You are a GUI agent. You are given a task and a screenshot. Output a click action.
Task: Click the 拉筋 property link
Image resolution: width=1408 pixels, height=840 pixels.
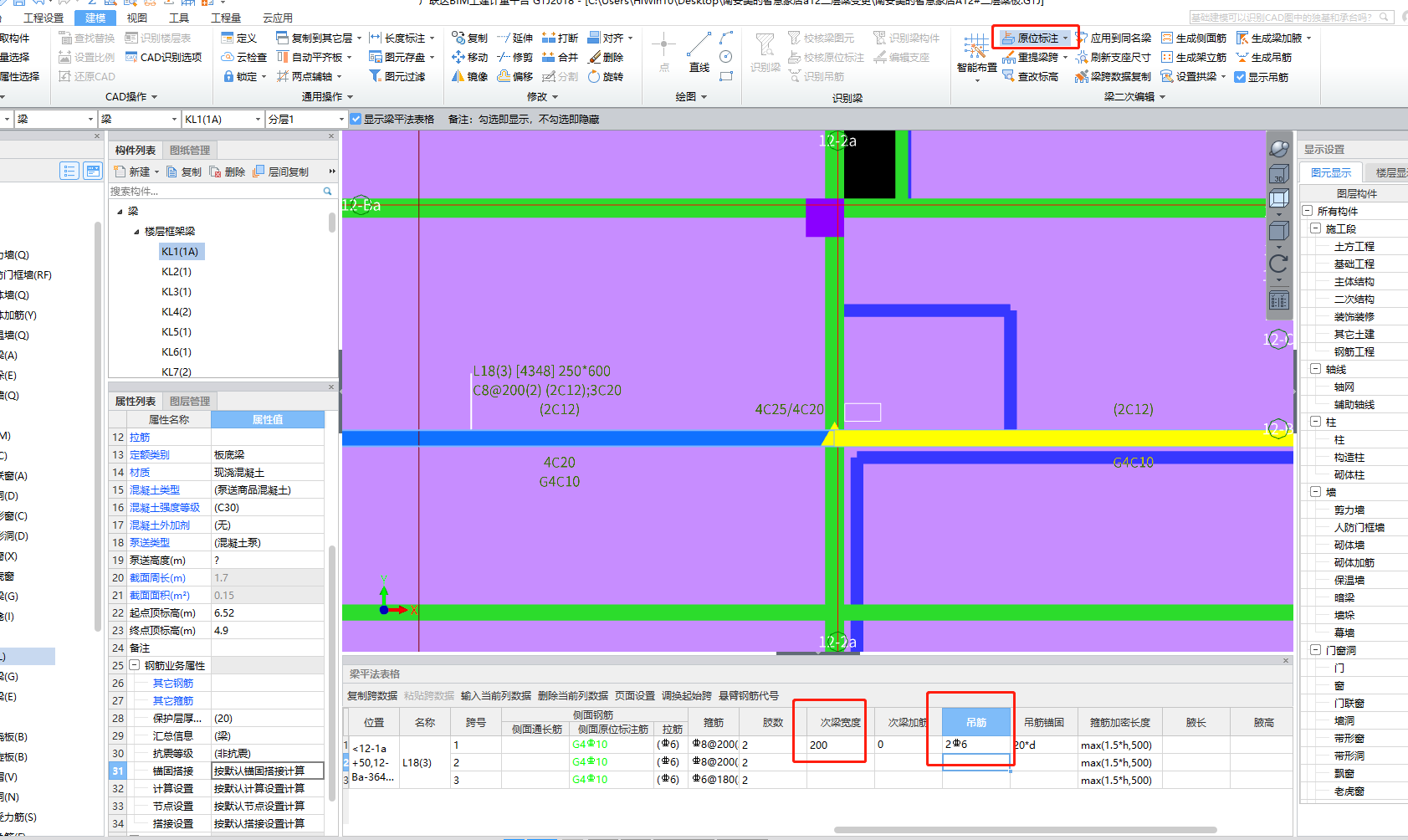pyautogui.click(x=140, y=437)
